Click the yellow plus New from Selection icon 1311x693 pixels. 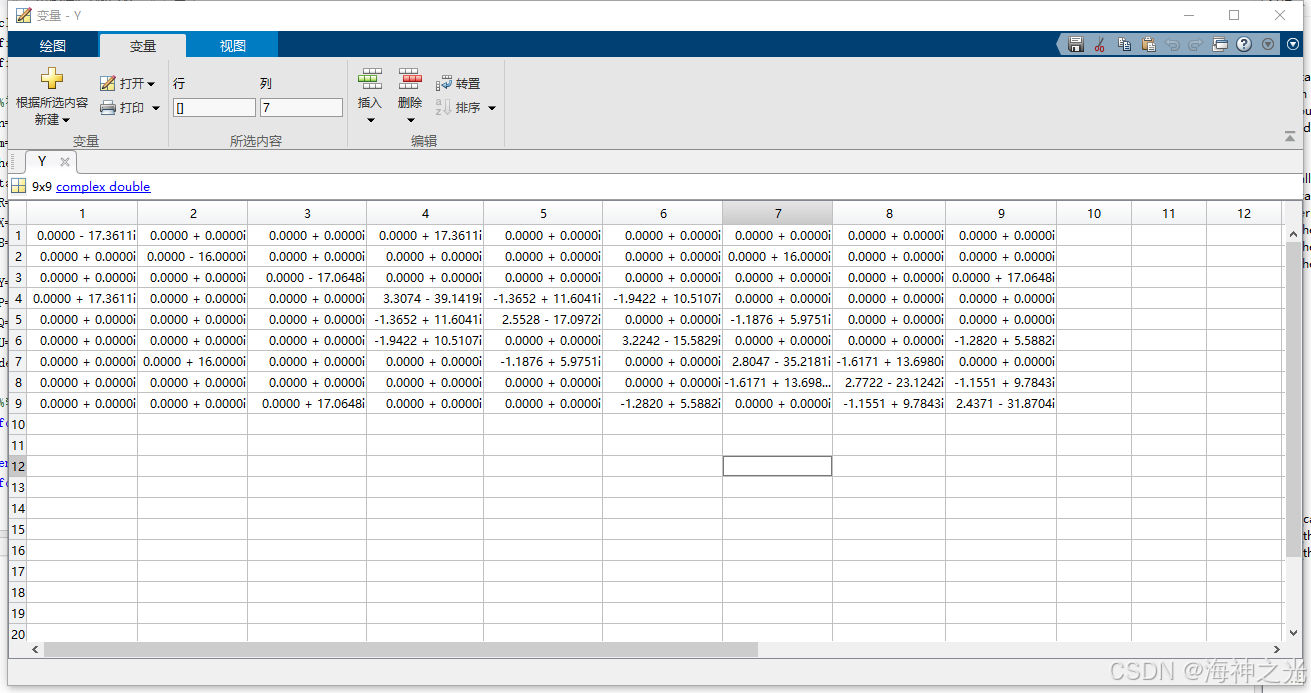click(x=52, y=79)
